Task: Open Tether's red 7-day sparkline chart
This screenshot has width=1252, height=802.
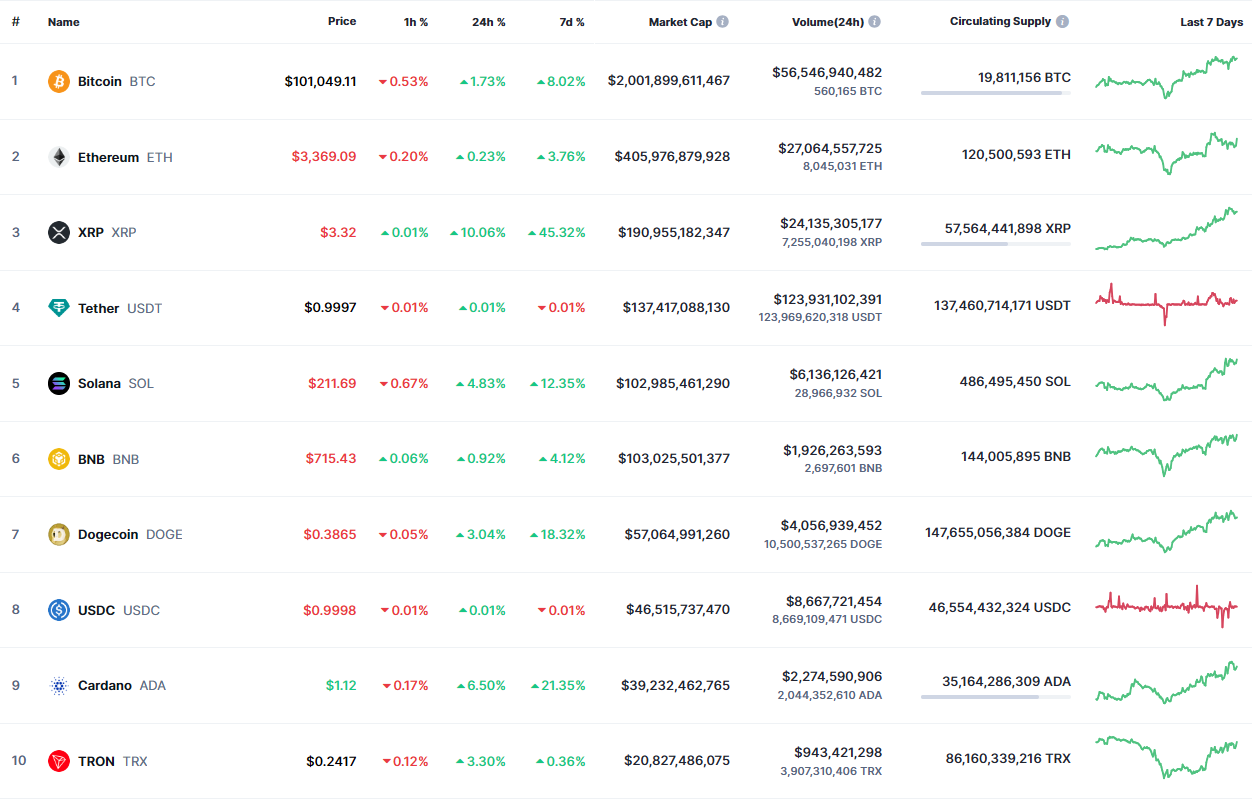Action: [1166, 303]
